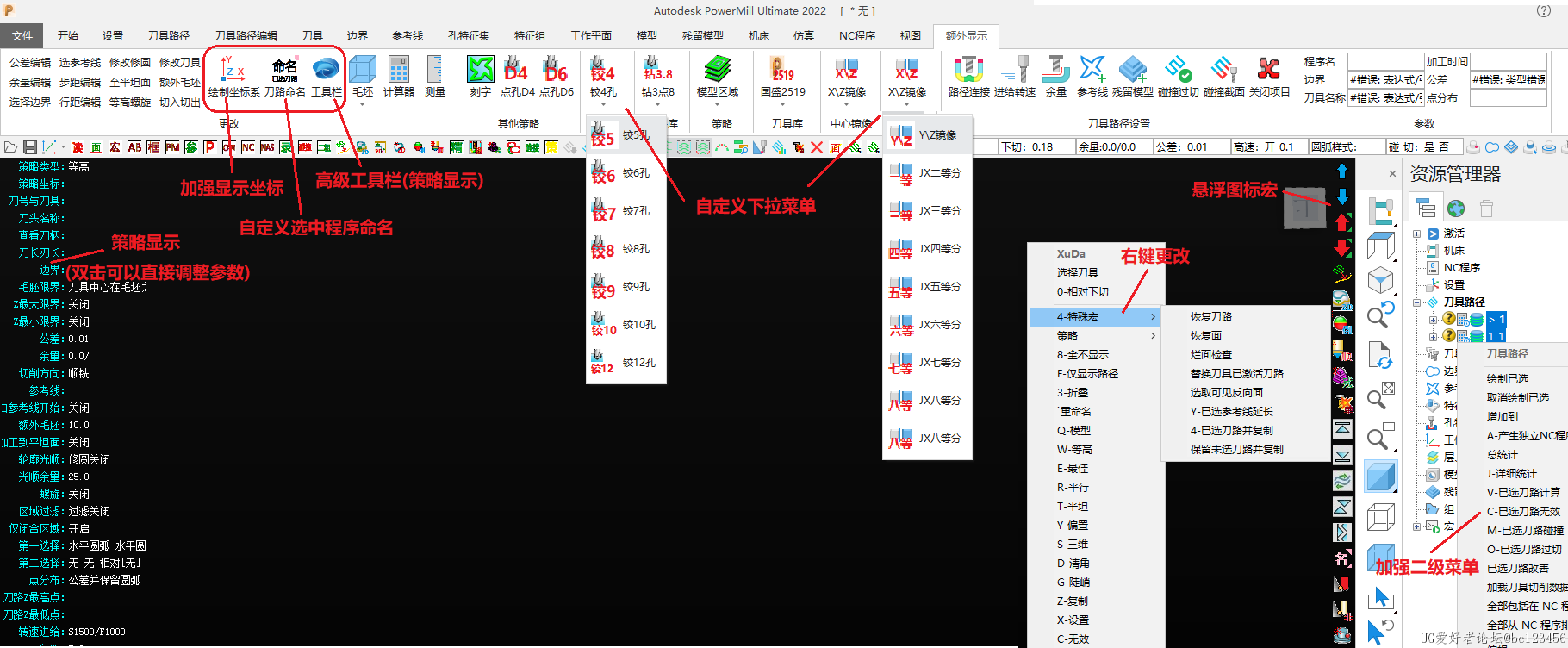Click the 选参考线 button
Screen dimensions: 1568x648
pyautogui.click(x=80, y=63)
